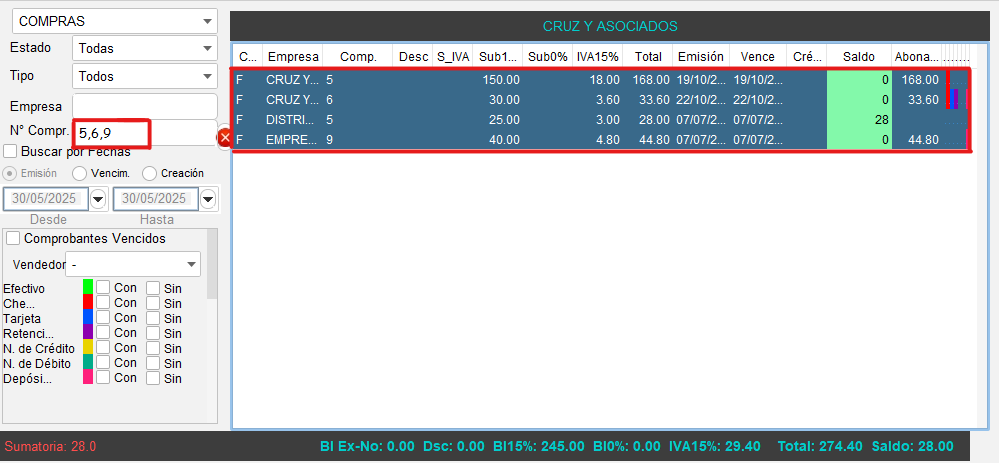
Task: Tick the Sin checkbox for Tarjeta
Action: pyautogui.click(x=153, y=318)
